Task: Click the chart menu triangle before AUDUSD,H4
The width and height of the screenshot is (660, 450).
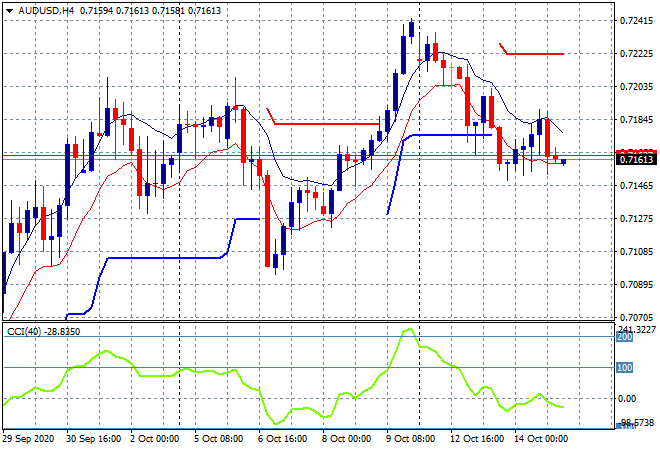Action: [9, 11]
